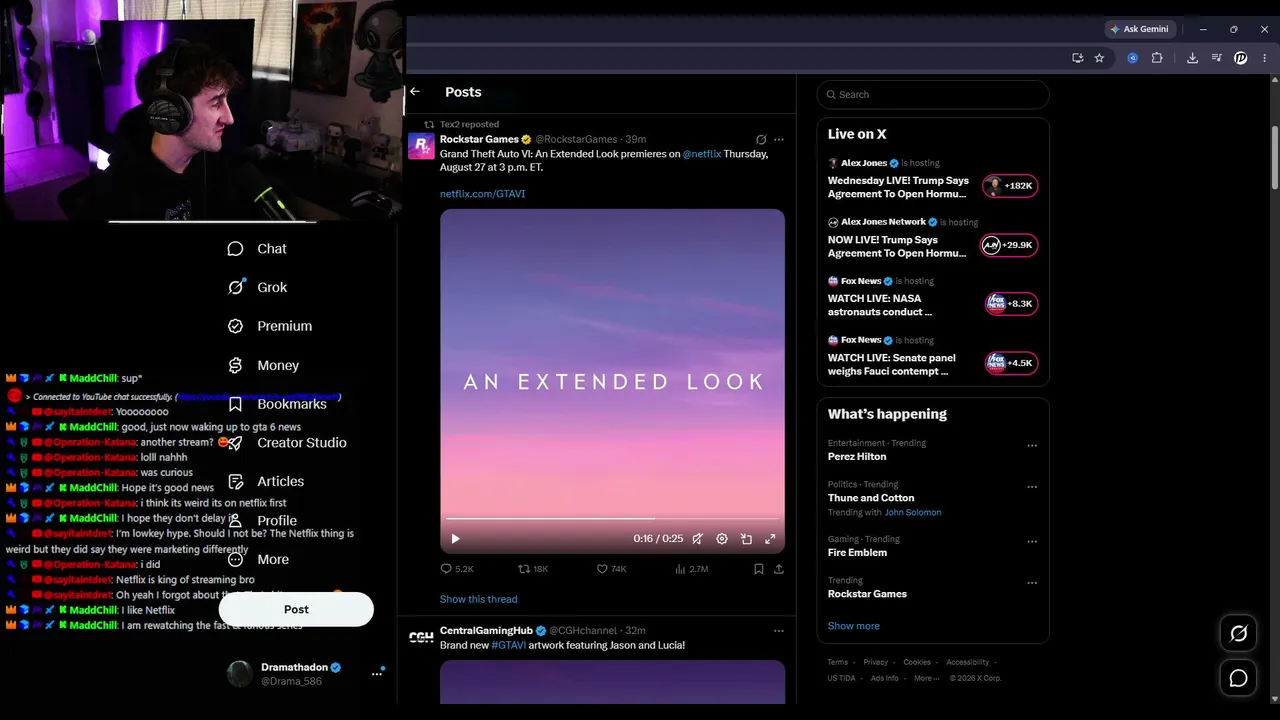Click the Grok icon on Rockstar post

tap(761, 140)
